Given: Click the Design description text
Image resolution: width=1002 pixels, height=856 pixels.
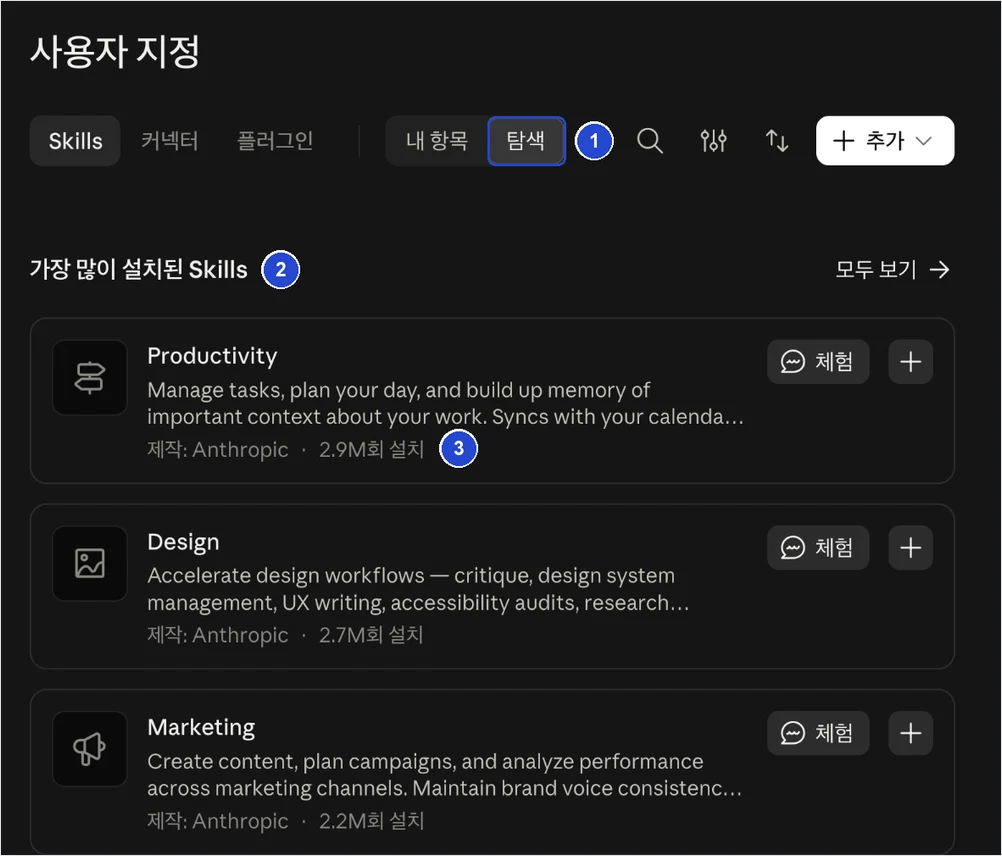Looking at the screenshot, I should click(419, 589).
